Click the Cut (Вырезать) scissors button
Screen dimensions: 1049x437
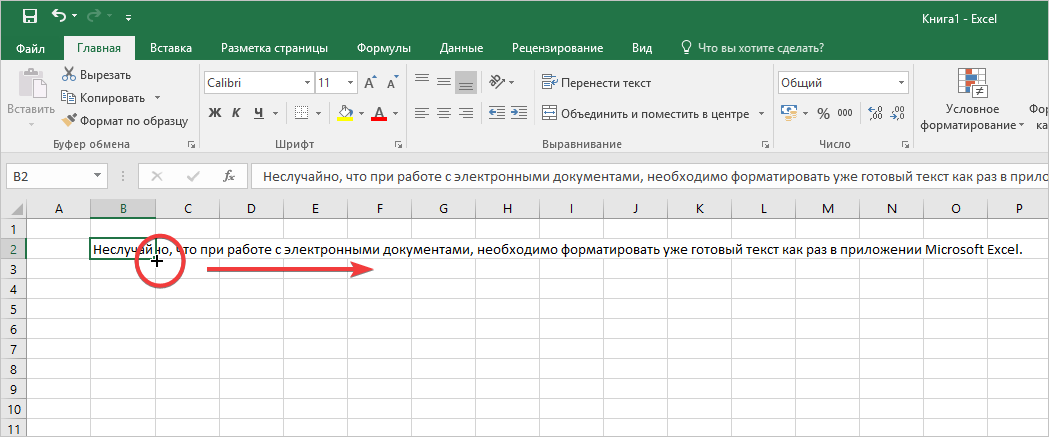[x=96, y=74]
